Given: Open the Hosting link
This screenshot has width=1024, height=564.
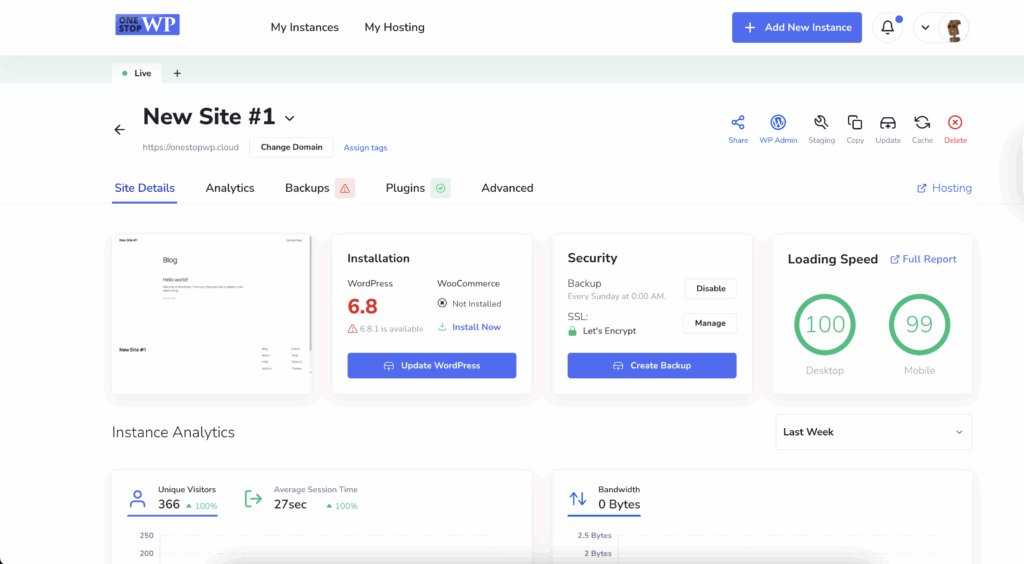Looking at the screenshot, I should pos(944,188).
